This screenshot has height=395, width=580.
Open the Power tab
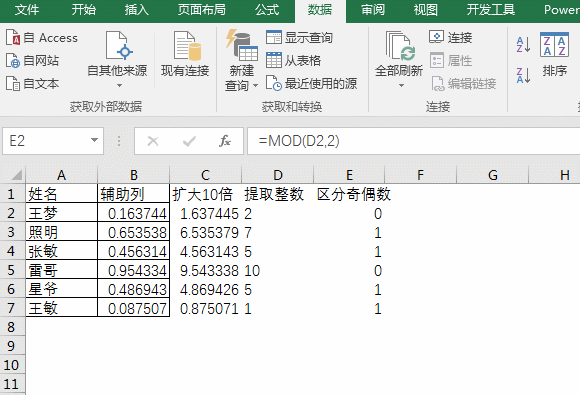coord(561,10)
